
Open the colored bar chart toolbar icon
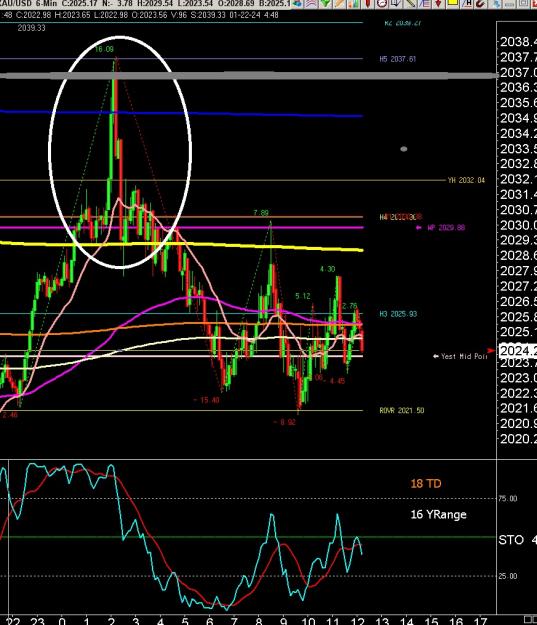point(354,4)
